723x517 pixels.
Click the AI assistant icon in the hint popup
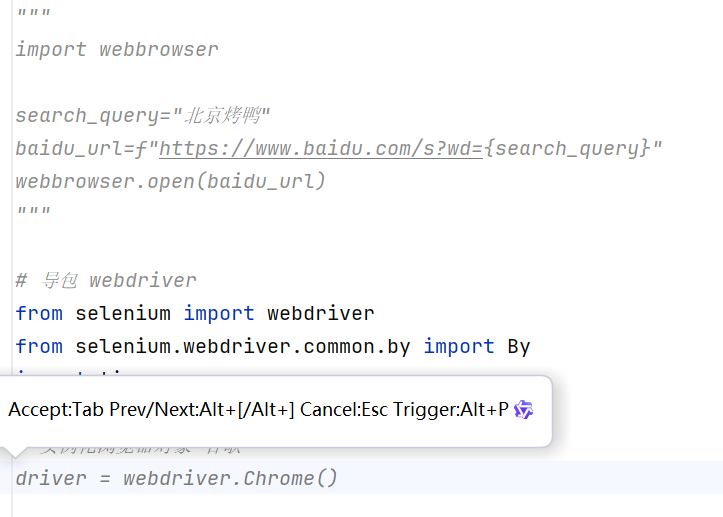(523, 410)
